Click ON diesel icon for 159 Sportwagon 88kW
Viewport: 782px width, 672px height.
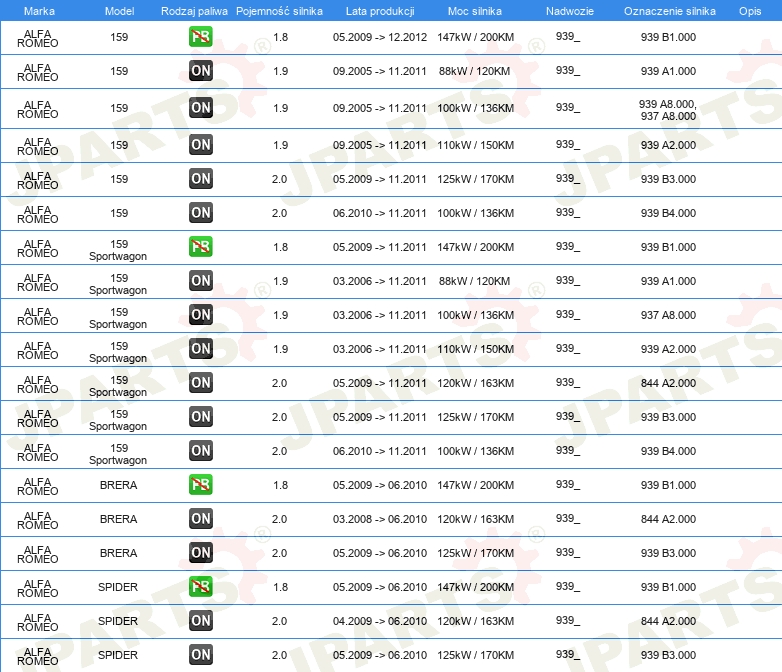[200, 280]
